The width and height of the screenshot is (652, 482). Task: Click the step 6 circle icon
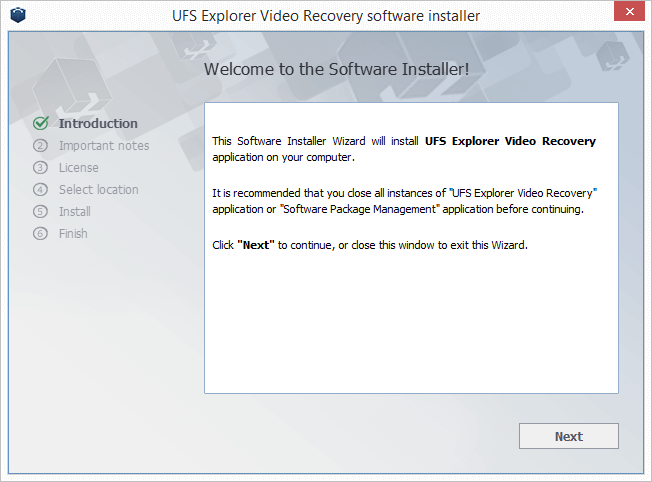pyautogui.click(x=41, y=234)
